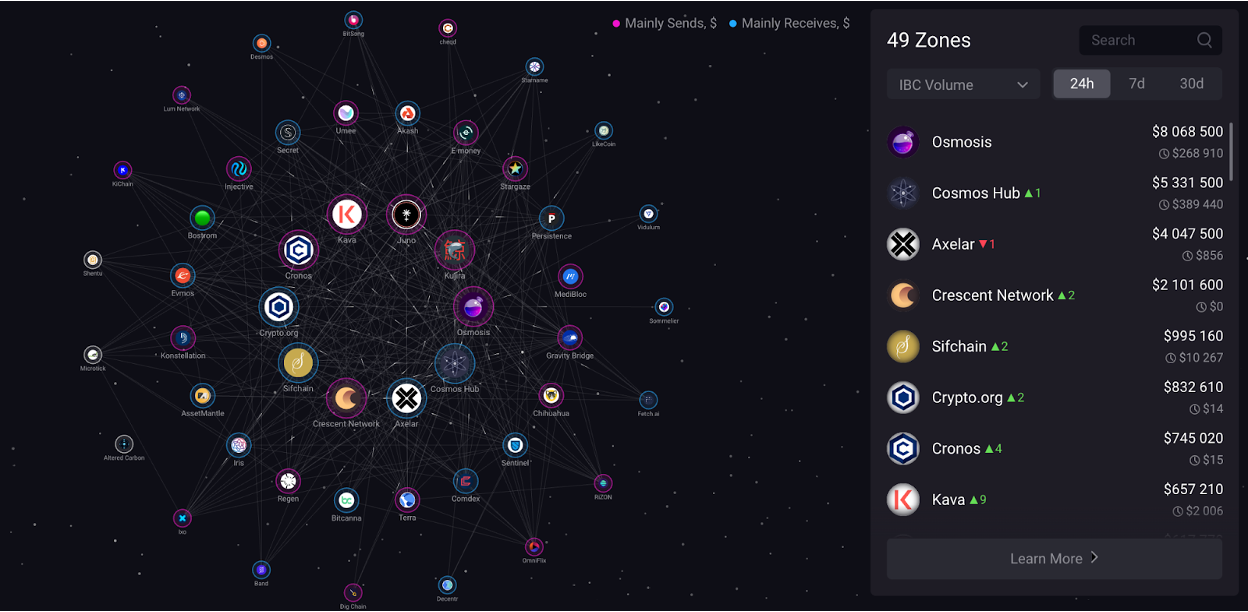
Task: Switch to the 24h time period
Action: 1081,84
